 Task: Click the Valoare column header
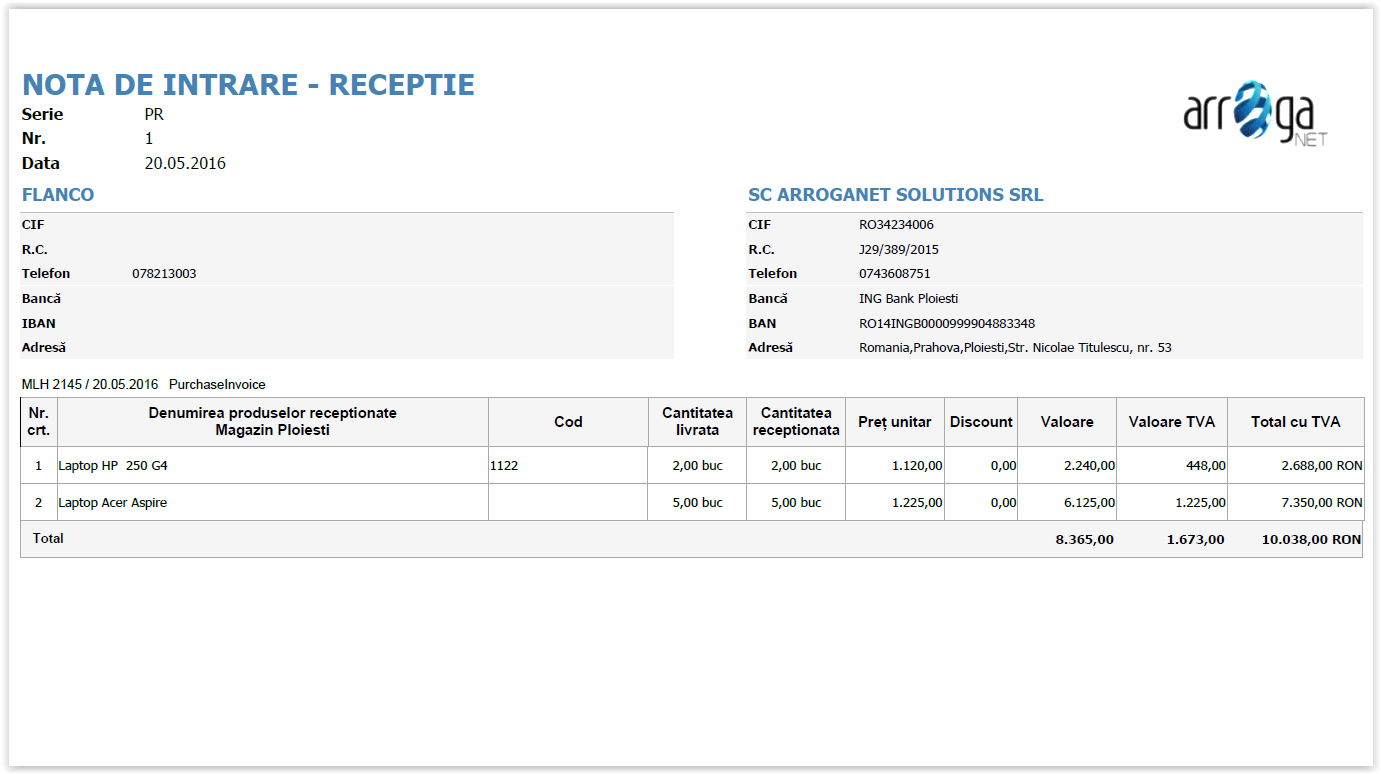click(x=1067, y=422)
